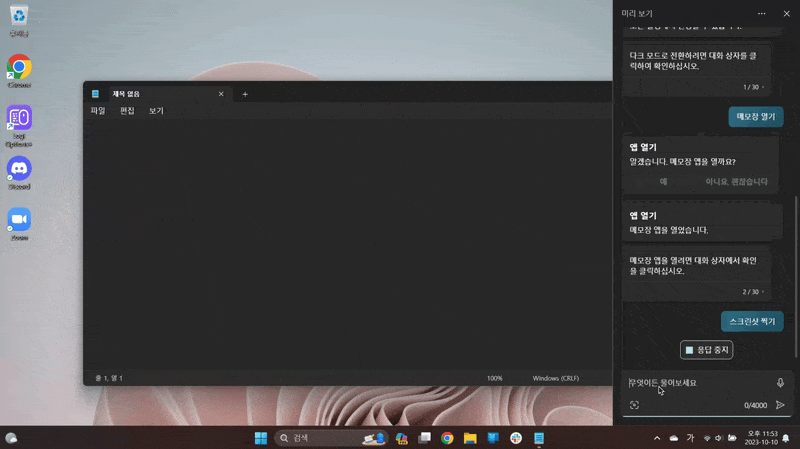Click the 1 / 30 turn counter
Viewport: 800px width, 449px height.
[x=751, y=87]
